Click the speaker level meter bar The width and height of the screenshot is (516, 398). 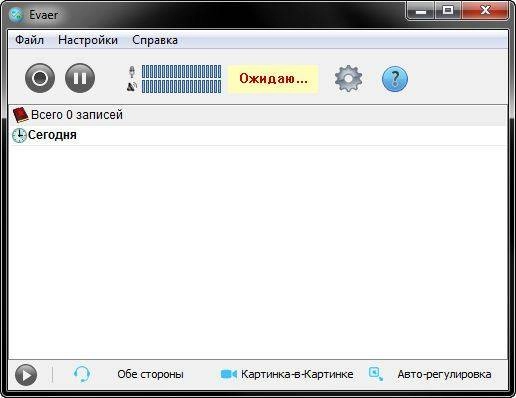coord(181,87)
